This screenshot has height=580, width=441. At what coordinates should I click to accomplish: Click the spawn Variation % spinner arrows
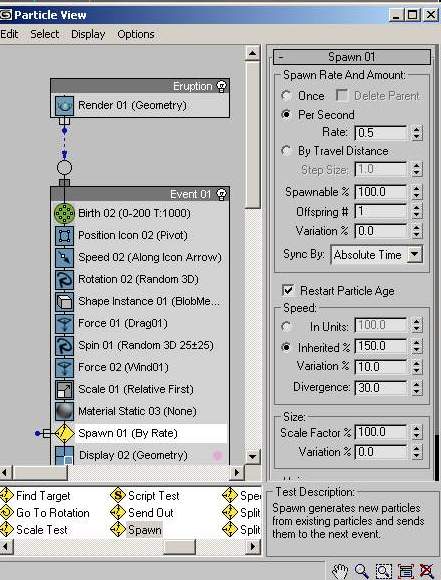pos(417,231)
